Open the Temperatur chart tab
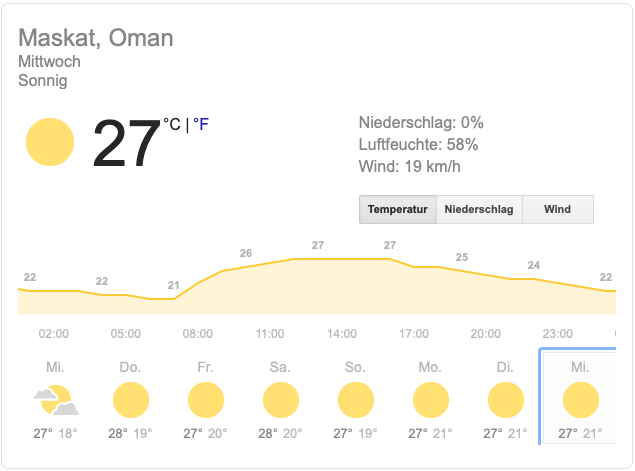635x471 pixels. [398, 209]
